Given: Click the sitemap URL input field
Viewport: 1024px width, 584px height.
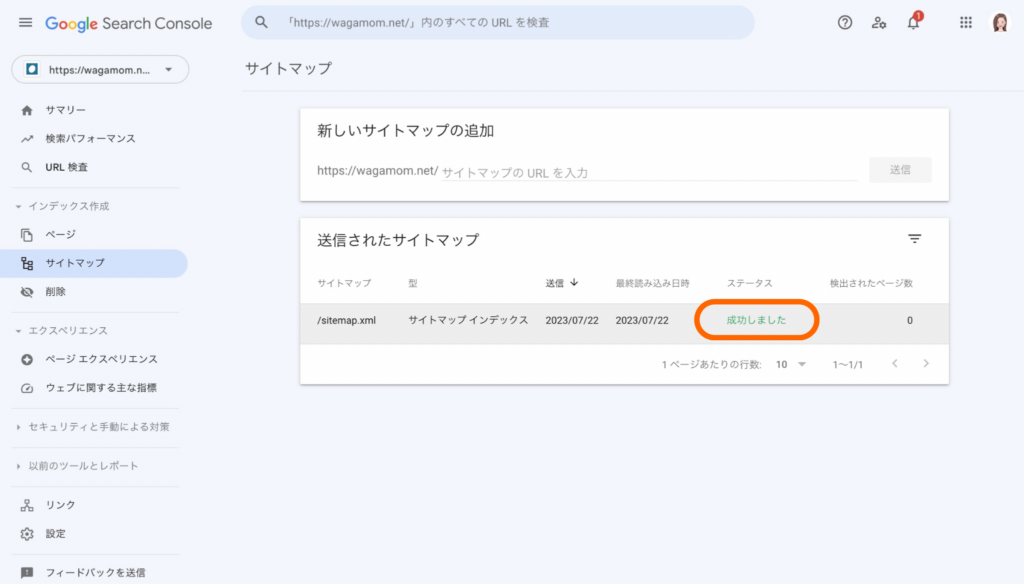Looking at the screenshot, I should 648,172.
